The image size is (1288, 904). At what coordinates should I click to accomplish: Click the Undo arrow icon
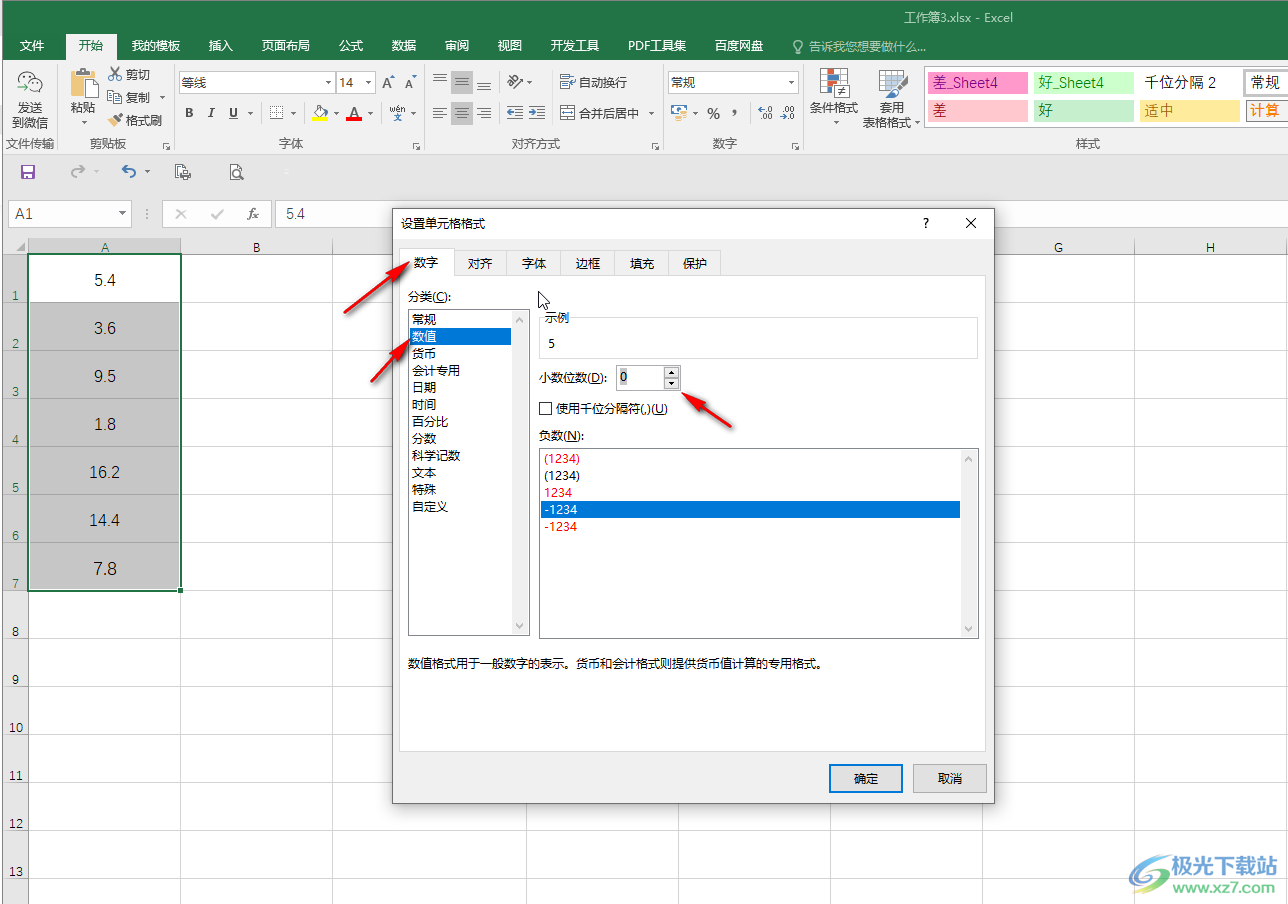[x=128, y=172]
